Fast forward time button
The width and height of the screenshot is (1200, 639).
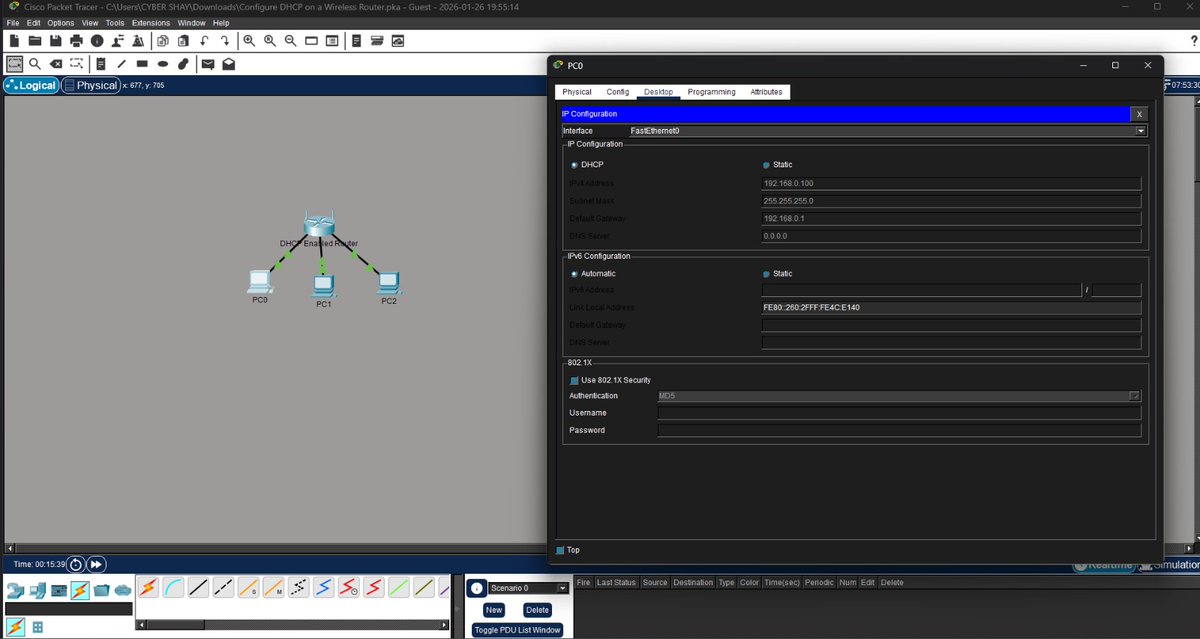click(x=97, y=564)
